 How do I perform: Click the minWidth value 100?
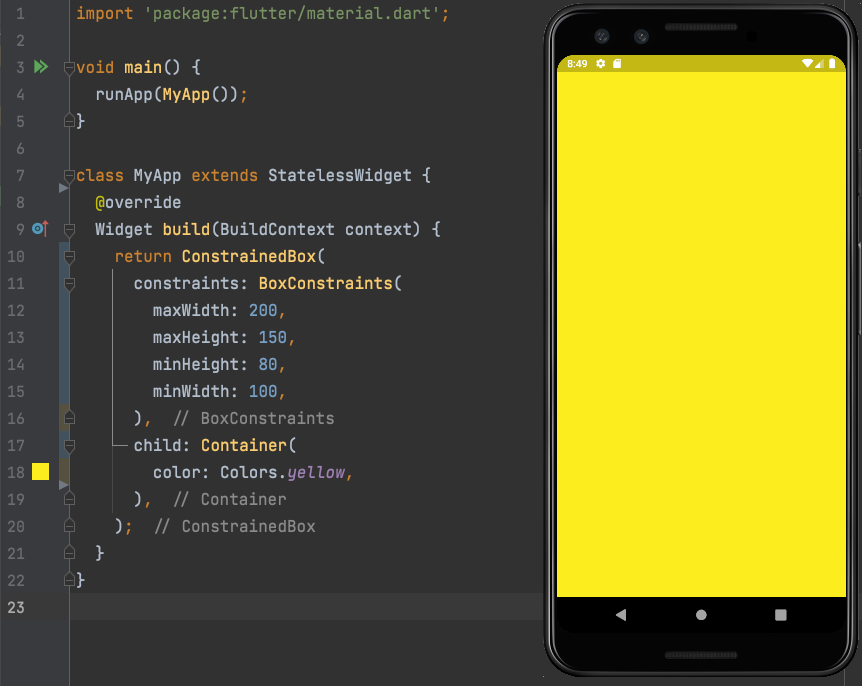263,391
